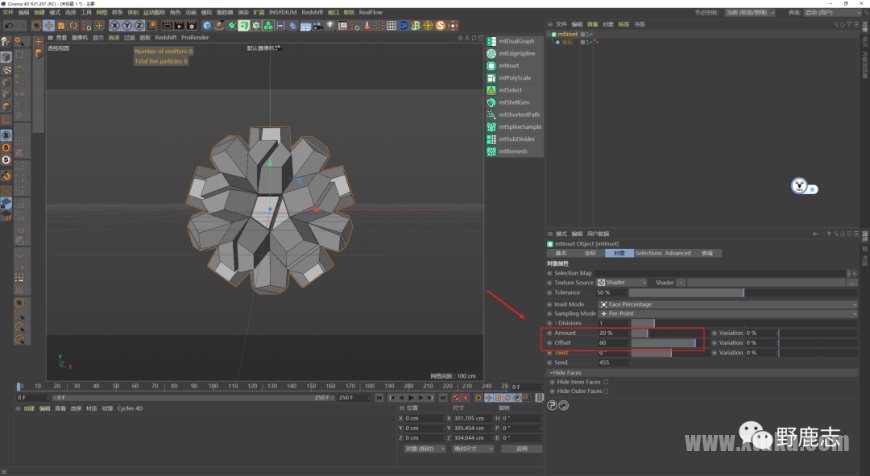Toggle the Amount parameter keyframe dot
This screenshot has width=870, height=476.
(x=549, y=333)
